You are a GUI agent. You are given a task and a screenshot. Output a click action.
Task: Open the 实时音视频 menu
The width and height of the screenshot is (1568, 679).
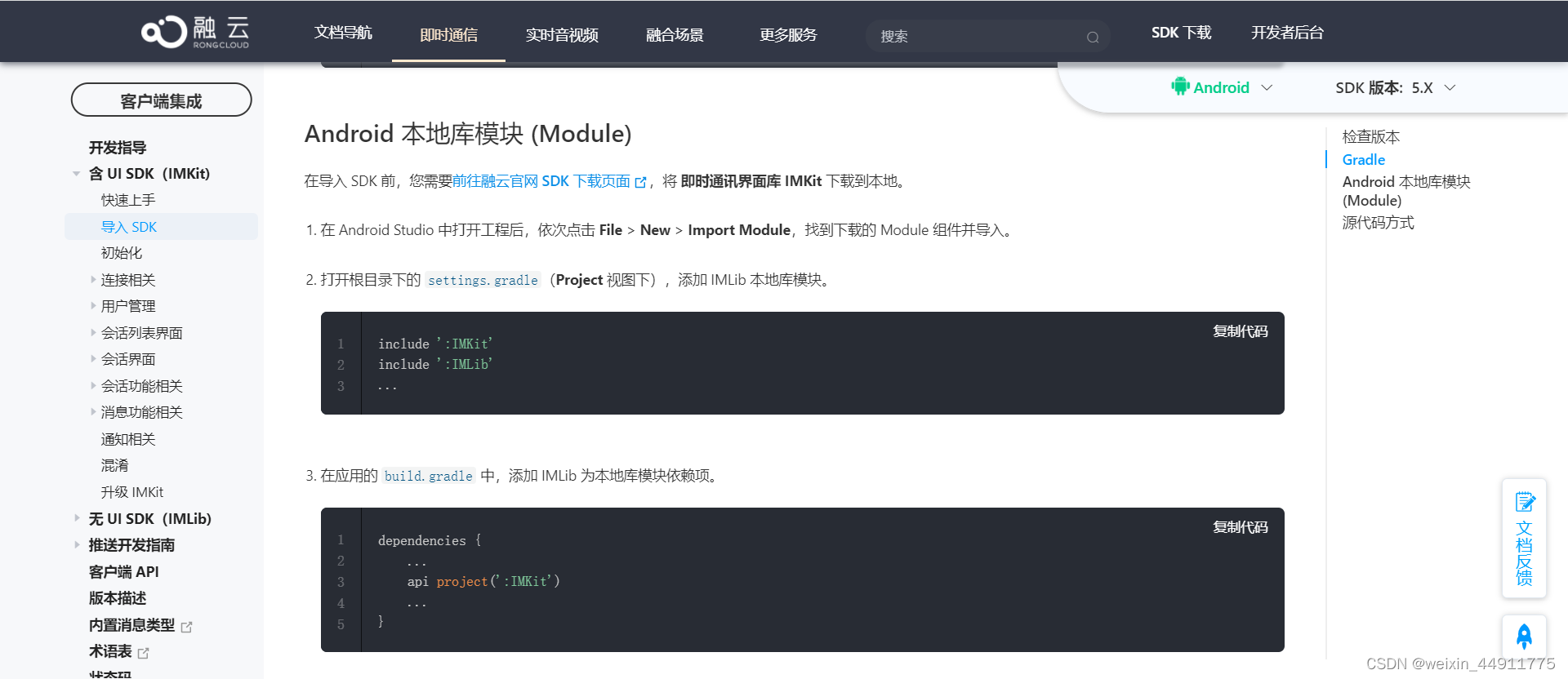point(562,35)
